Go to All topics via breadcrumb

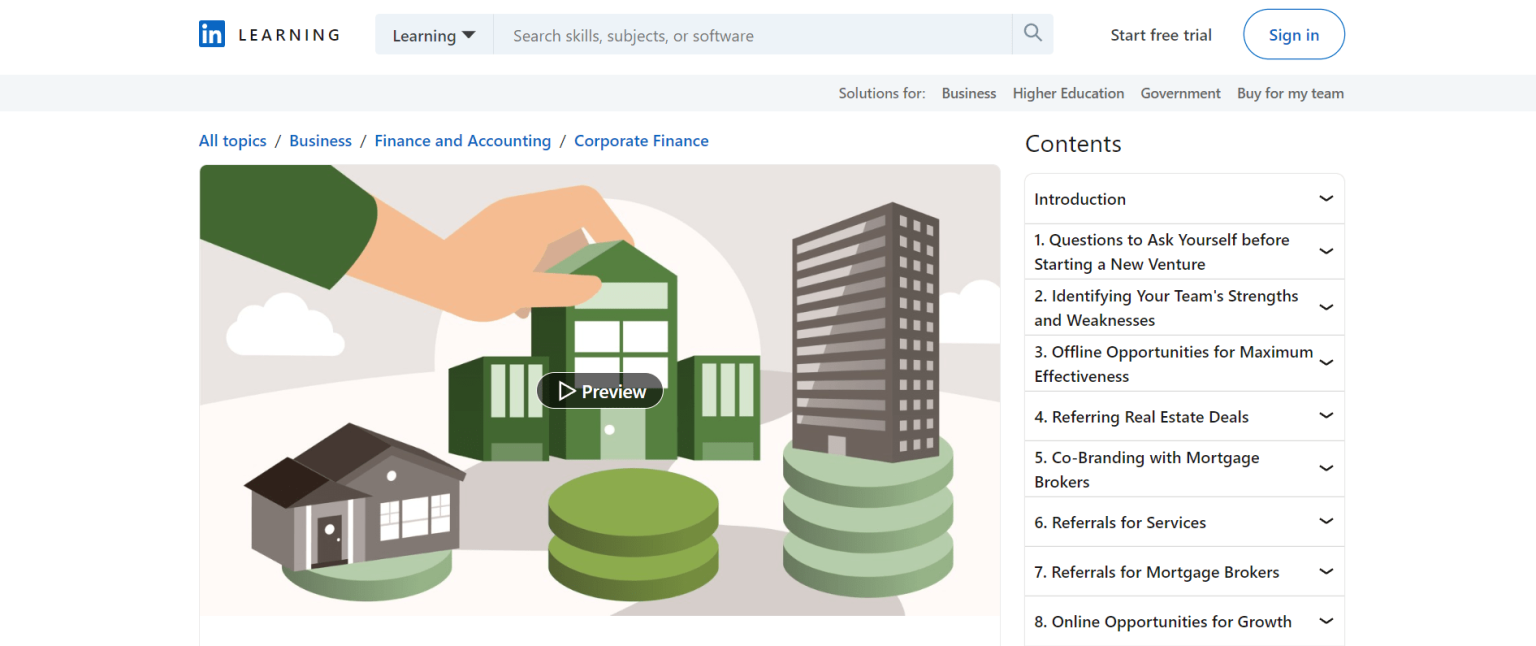pos(232,140)
